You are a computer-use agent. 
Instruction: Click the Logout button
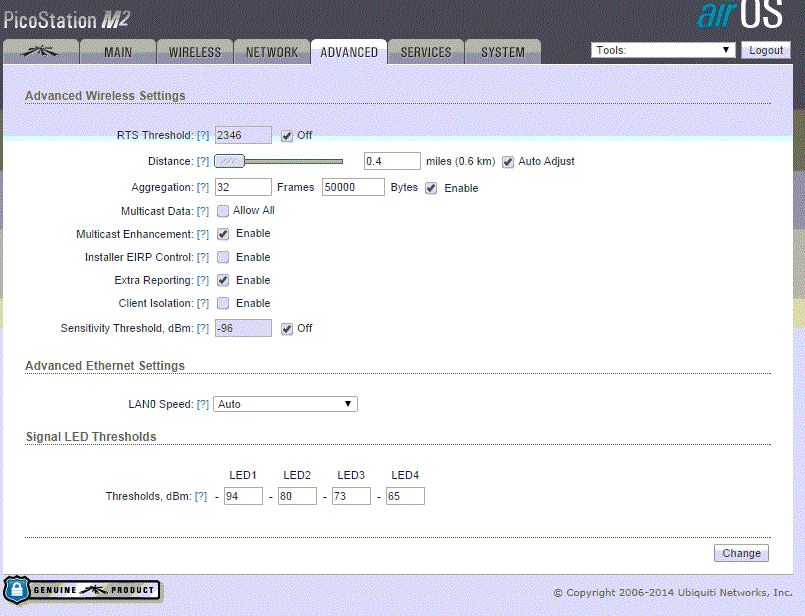coord(765,50)
